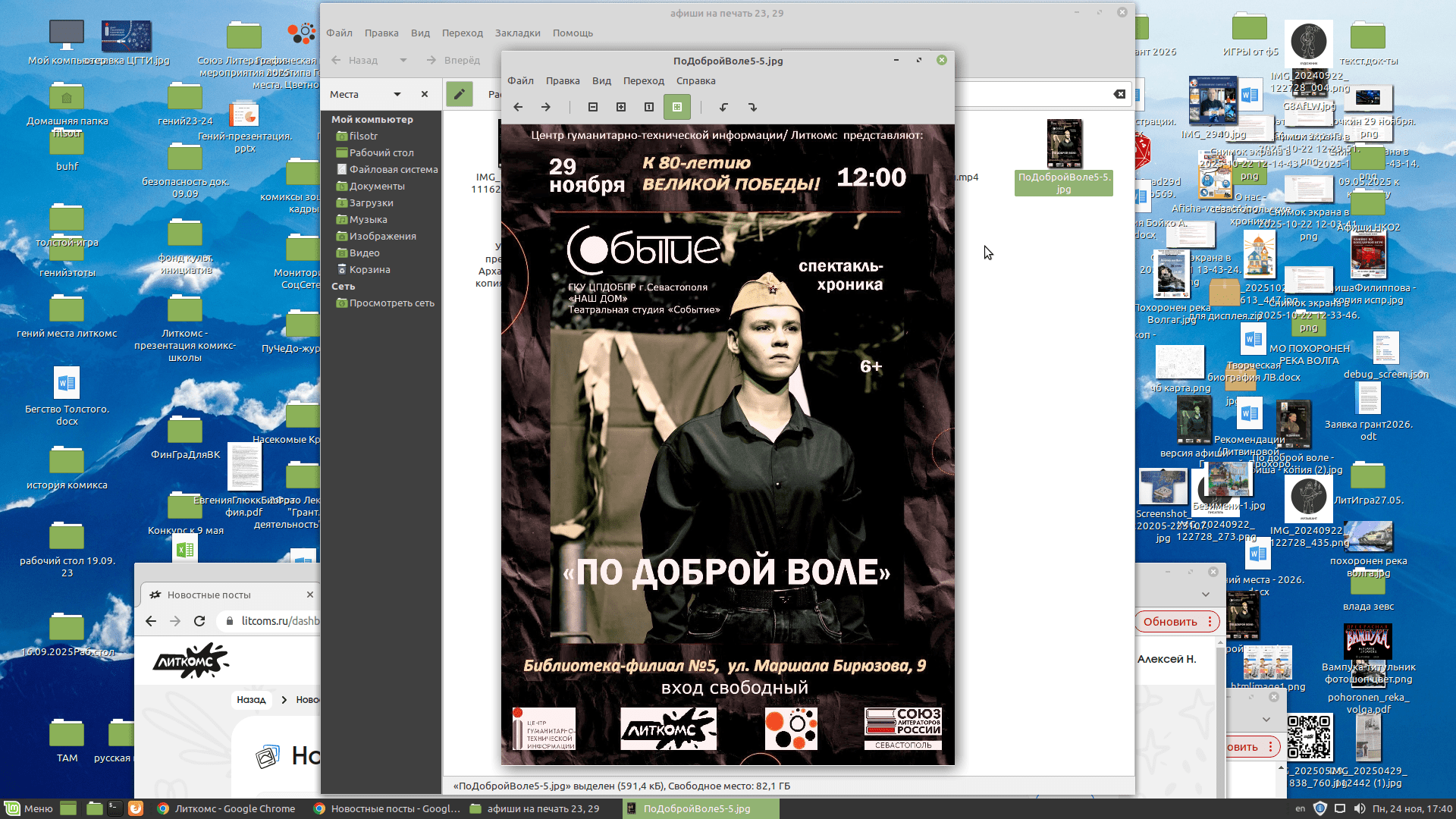Viewport: 1456px width, 819px height.
Task: Zoom in the poster image
Action: (x=621, y=107)
